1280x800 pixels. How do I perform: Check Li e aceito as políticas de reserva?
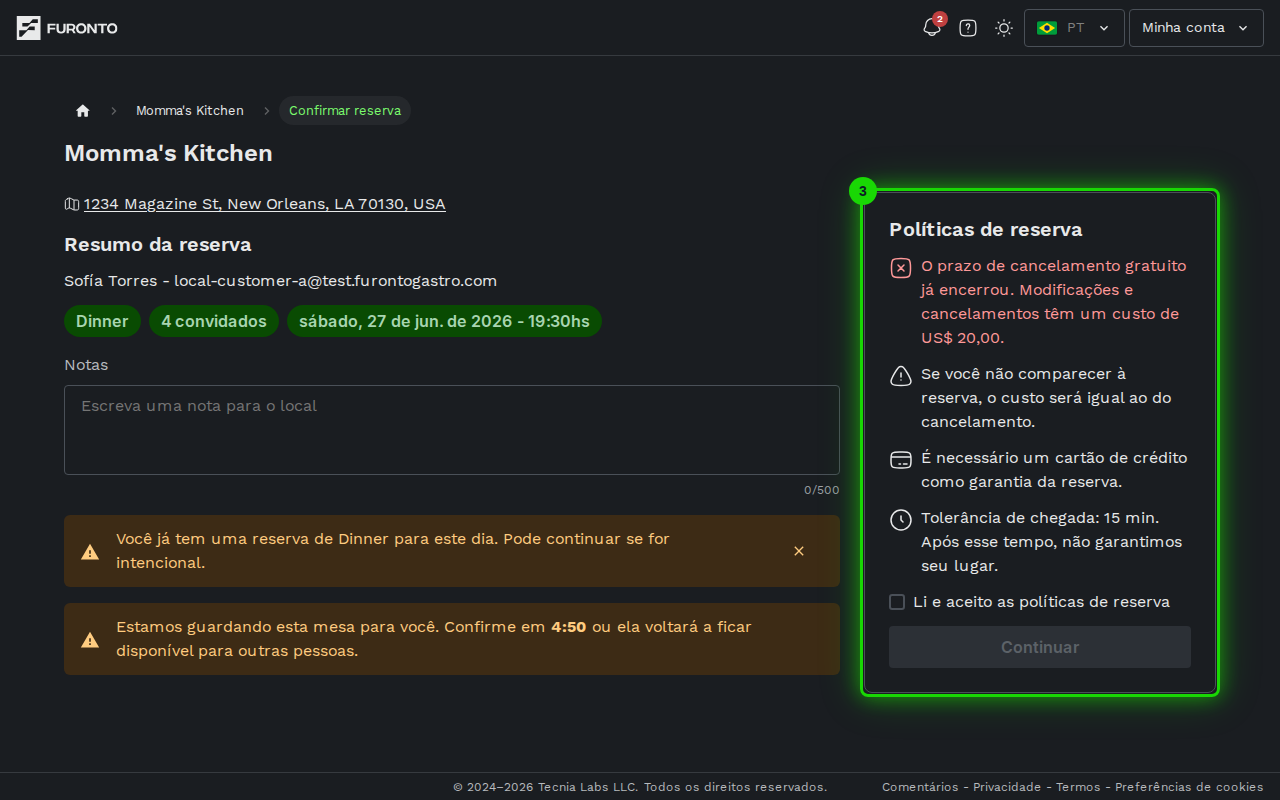pyautogui.click(x=897, y=602)
